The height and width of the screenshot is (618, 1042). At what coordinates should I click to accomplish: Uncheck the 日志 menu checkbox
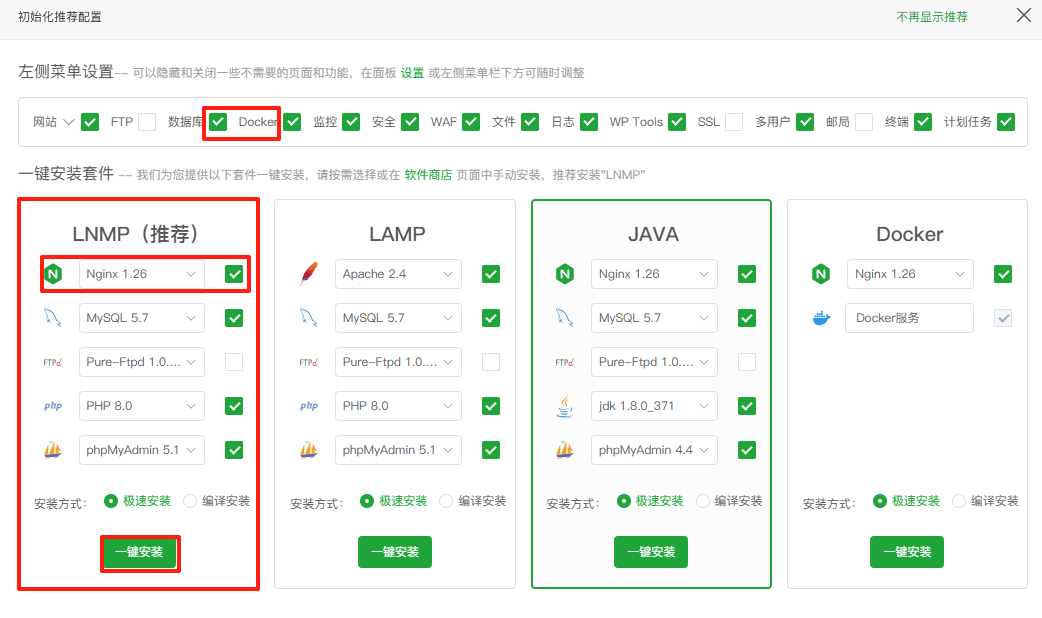point(589,122)
